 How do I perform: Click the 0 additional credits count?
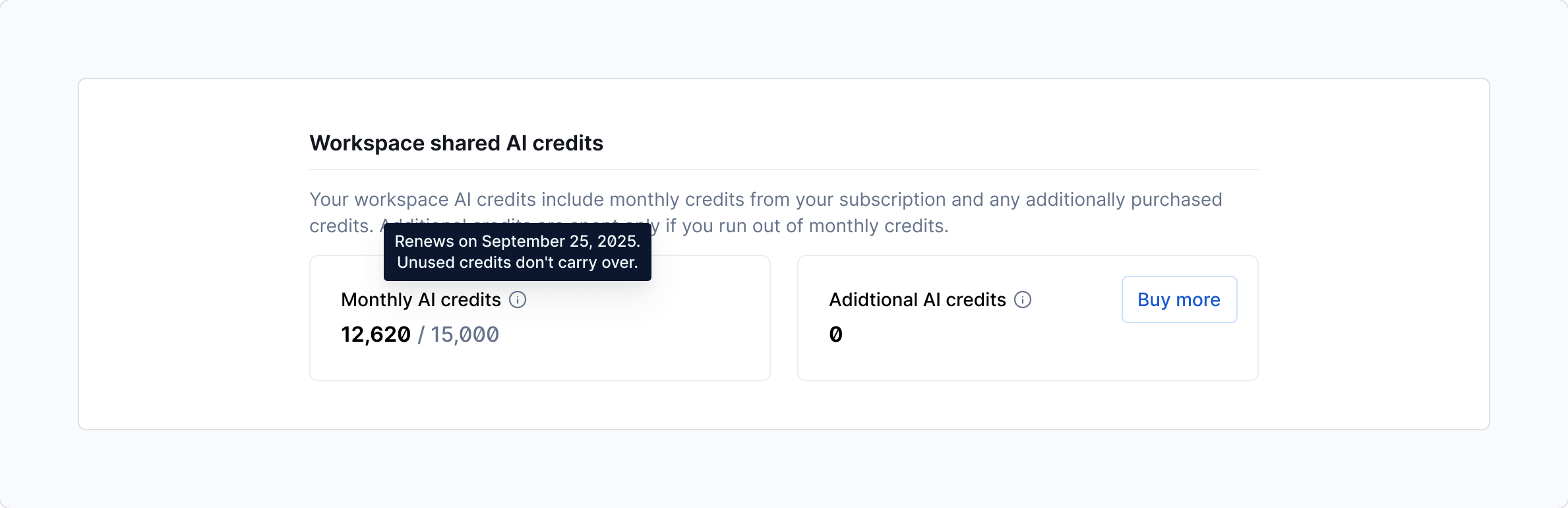pyautogui.click(x=835, y=334)
